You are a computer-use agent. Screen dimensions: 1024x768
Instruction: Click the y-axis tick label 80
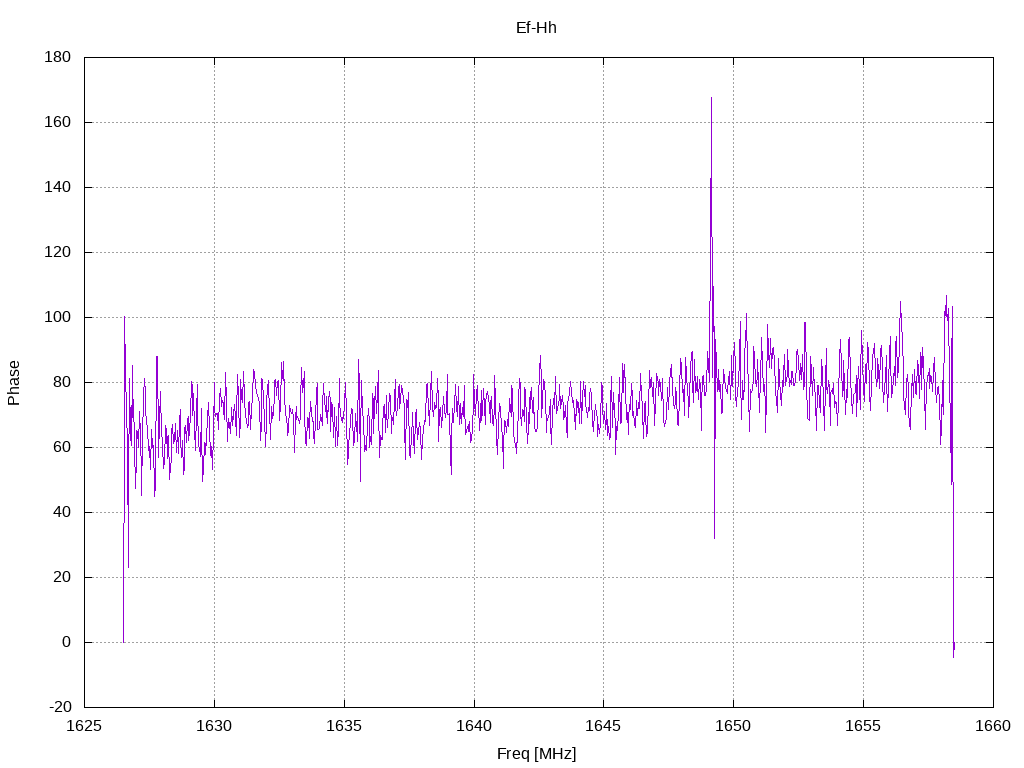click(x=62, y=382)
